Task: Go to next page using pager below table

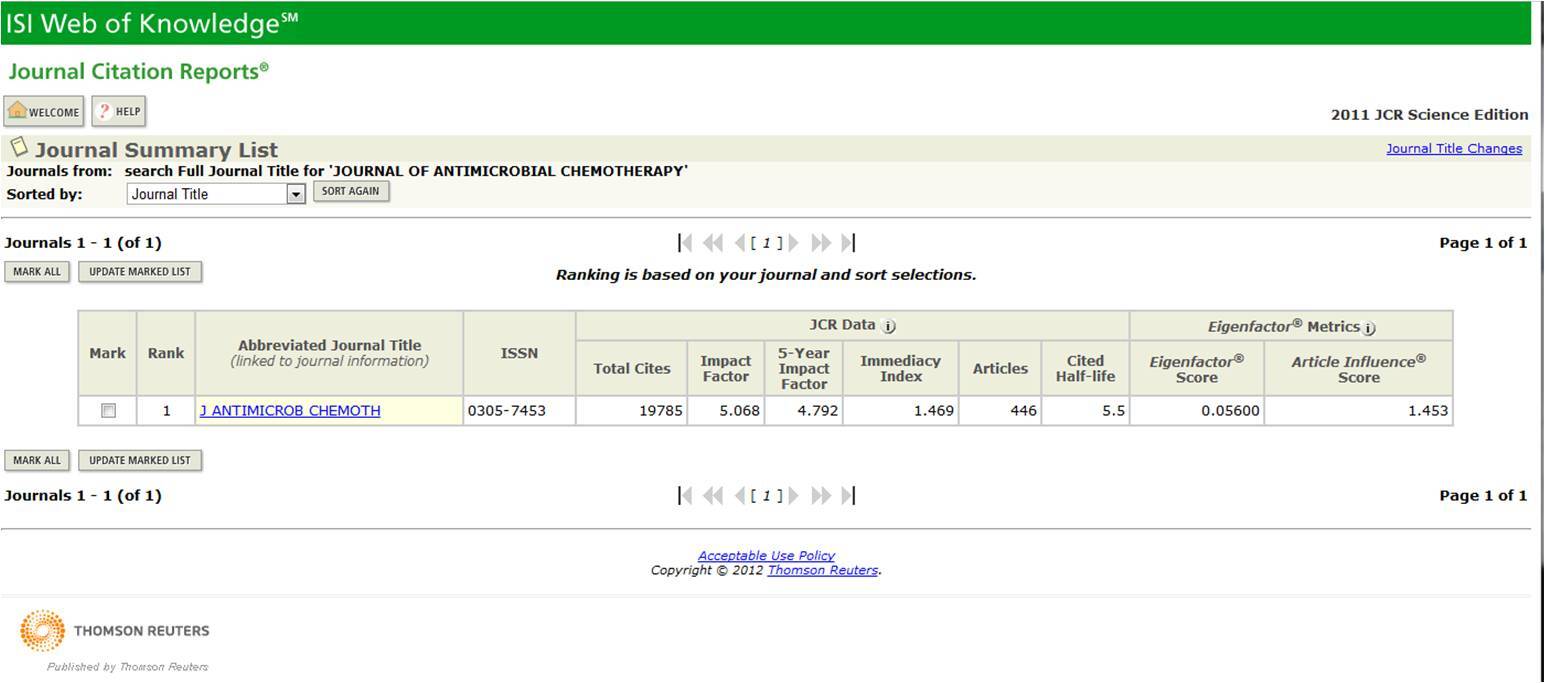Action: point(794,496)
